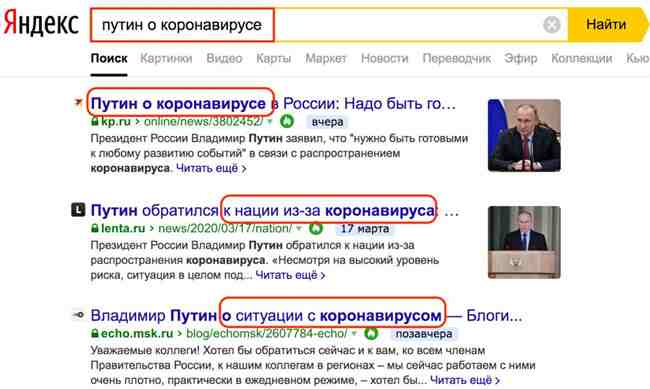
Task: Click the green turbo icon after echo.msk.ru URL
Action: (x=371, y=333)
